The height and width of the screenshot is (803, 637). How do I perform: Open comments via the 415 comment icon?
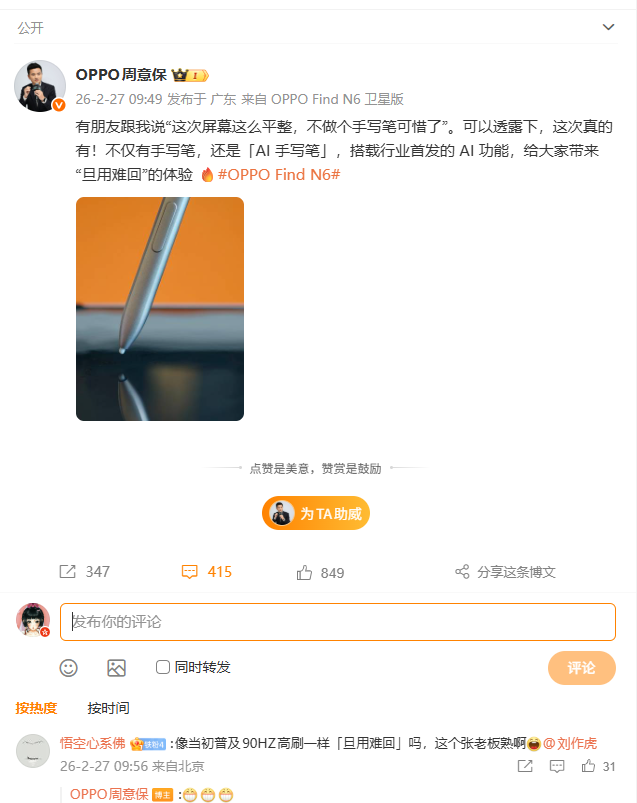[x=189, y=572]
